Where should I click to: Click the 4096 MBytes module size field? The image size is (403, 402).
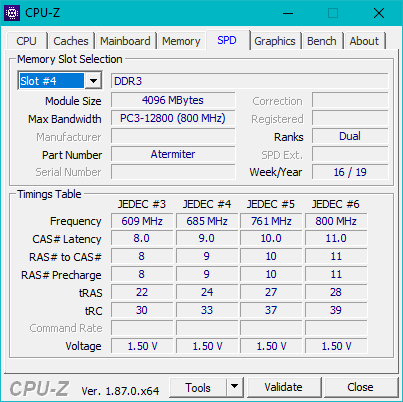173,100
